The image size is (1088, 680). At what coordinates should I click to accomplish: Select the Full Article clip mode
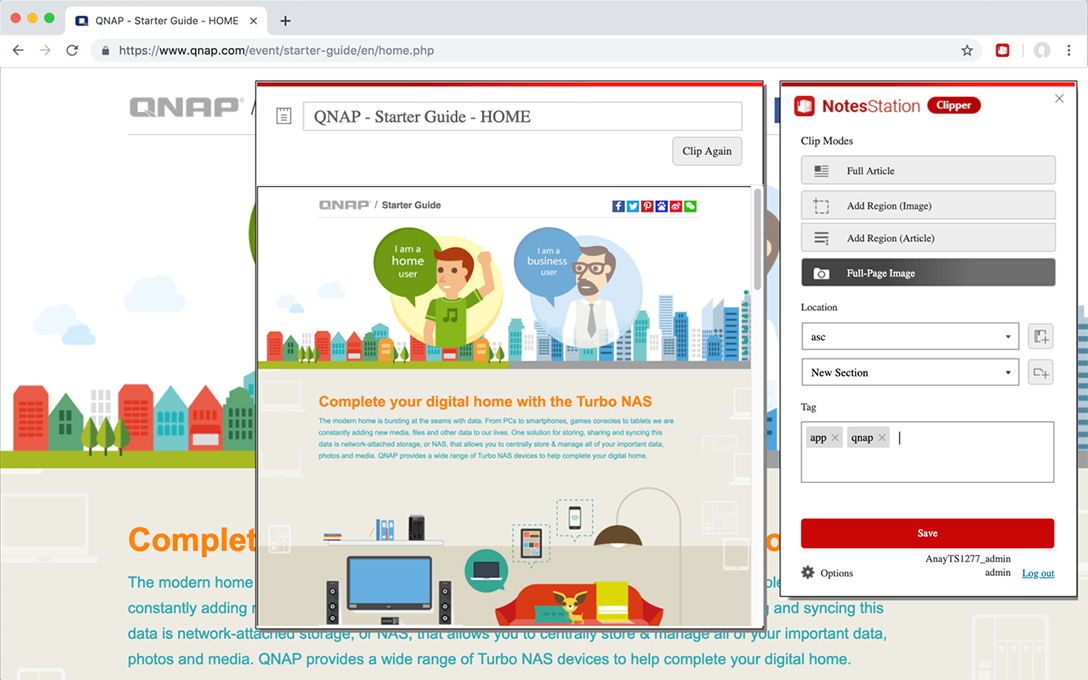(x=927, y=169)
